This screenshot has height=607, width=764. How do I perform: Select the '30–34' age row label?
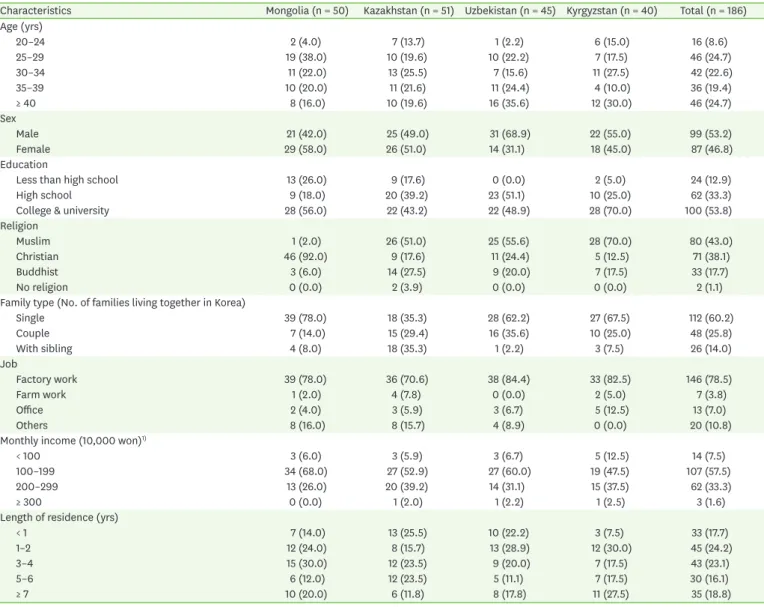(30, 73)
